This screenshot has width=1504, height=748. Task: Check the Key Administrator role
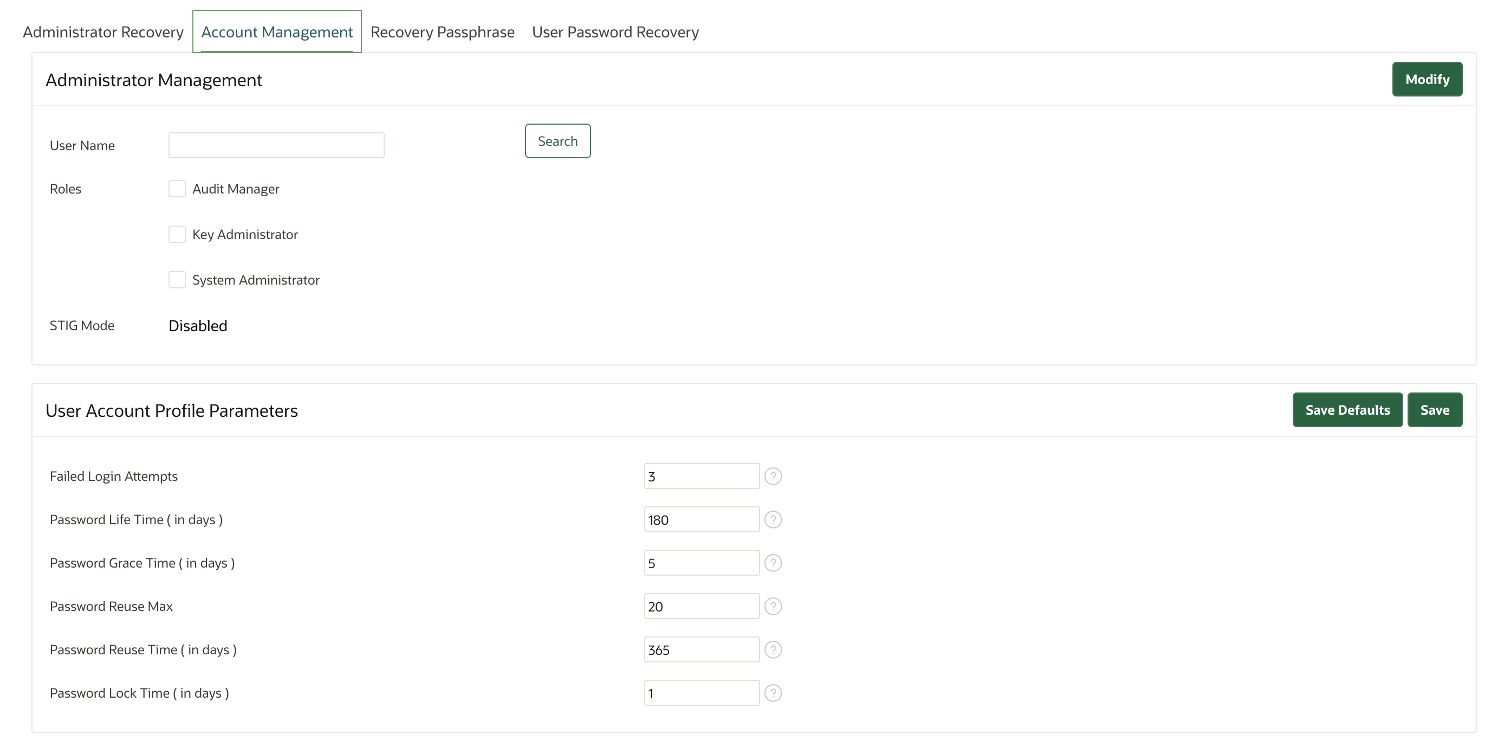coord(177,234)
